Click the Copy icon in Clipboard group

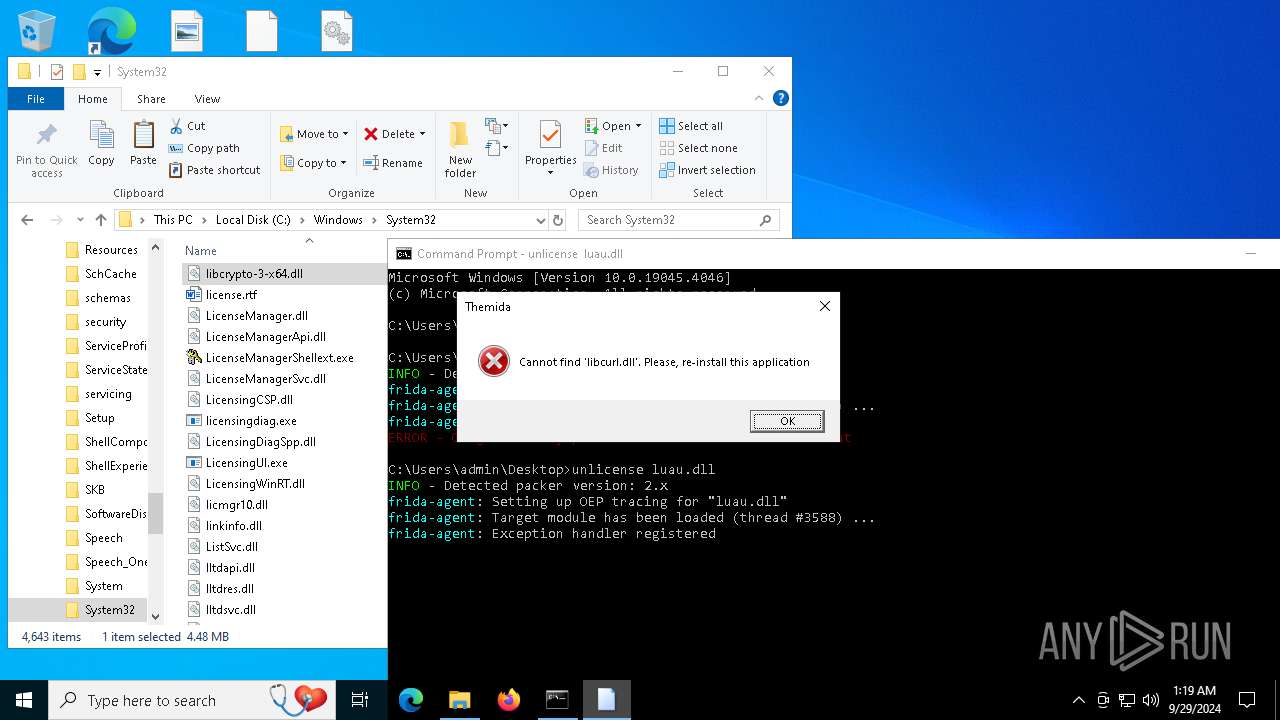101,143
